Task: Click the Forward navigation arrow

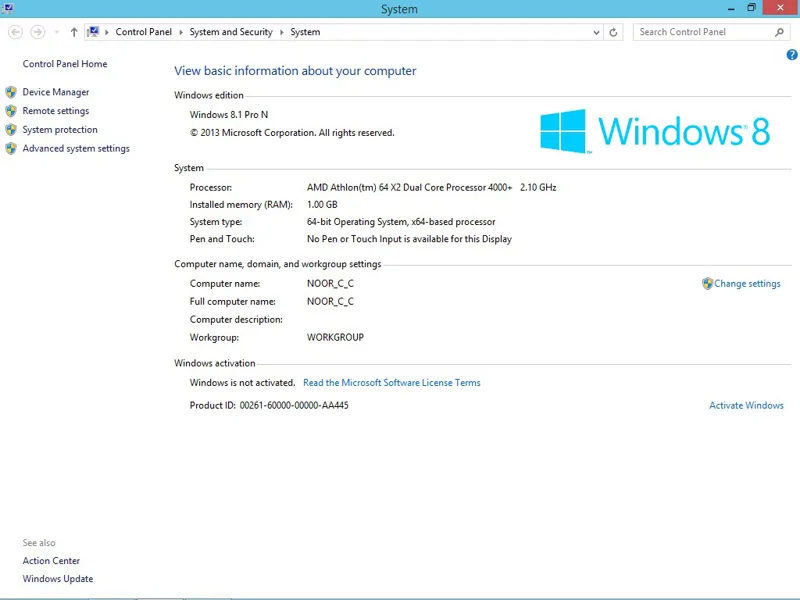Action: pos(38,32)
